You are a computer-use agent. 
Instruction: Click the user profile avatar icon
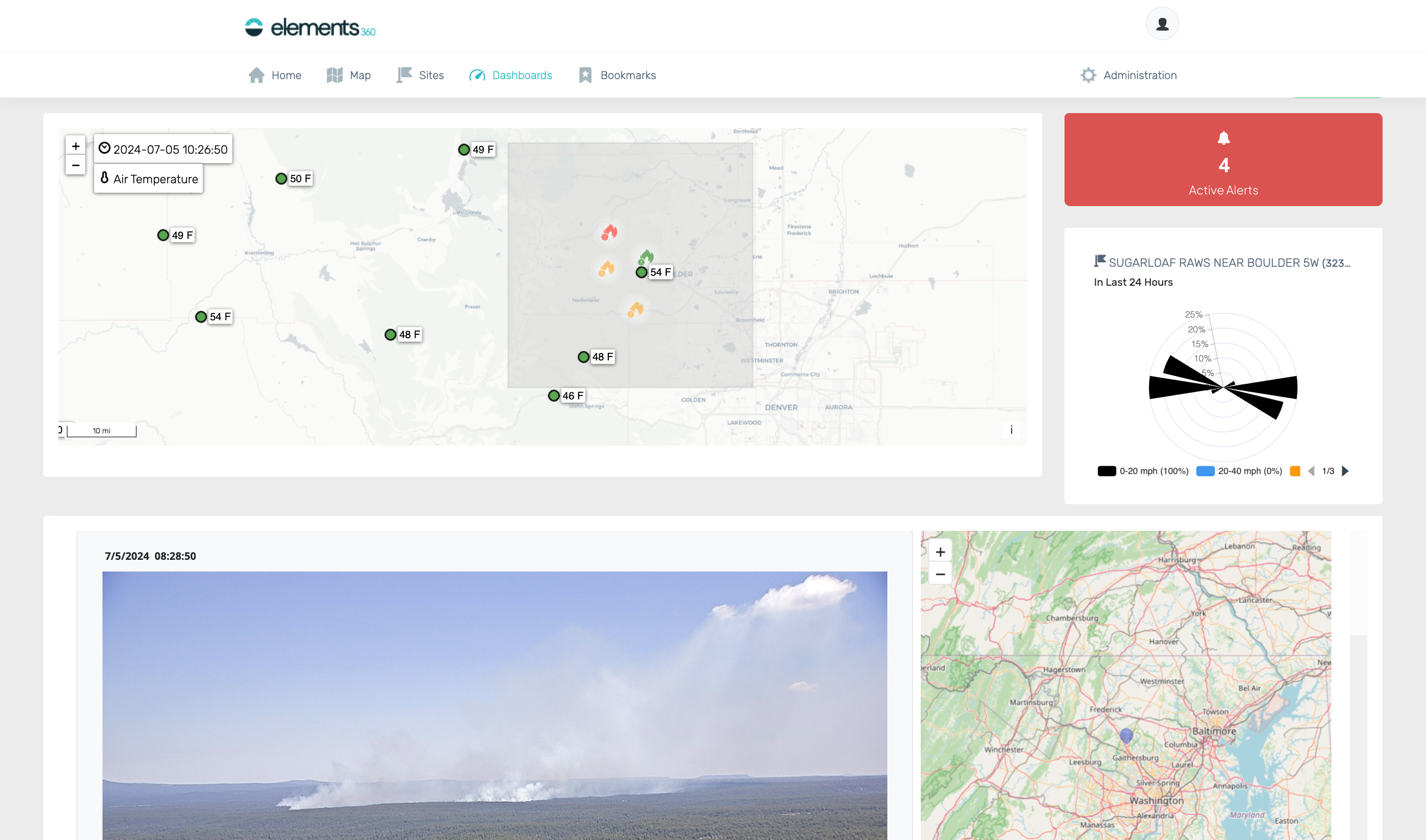[x=1162, y=24]
